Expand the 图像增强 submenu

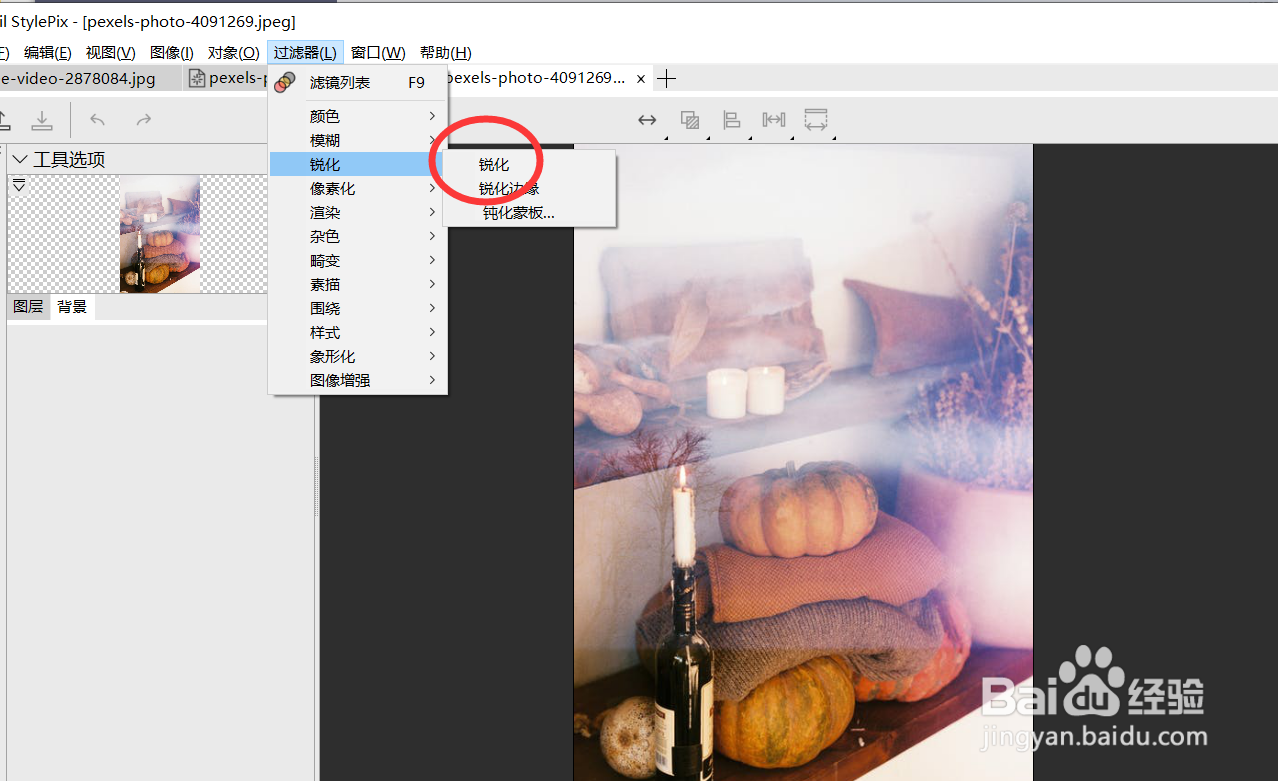pyautogui.click(x=358, y=381)
